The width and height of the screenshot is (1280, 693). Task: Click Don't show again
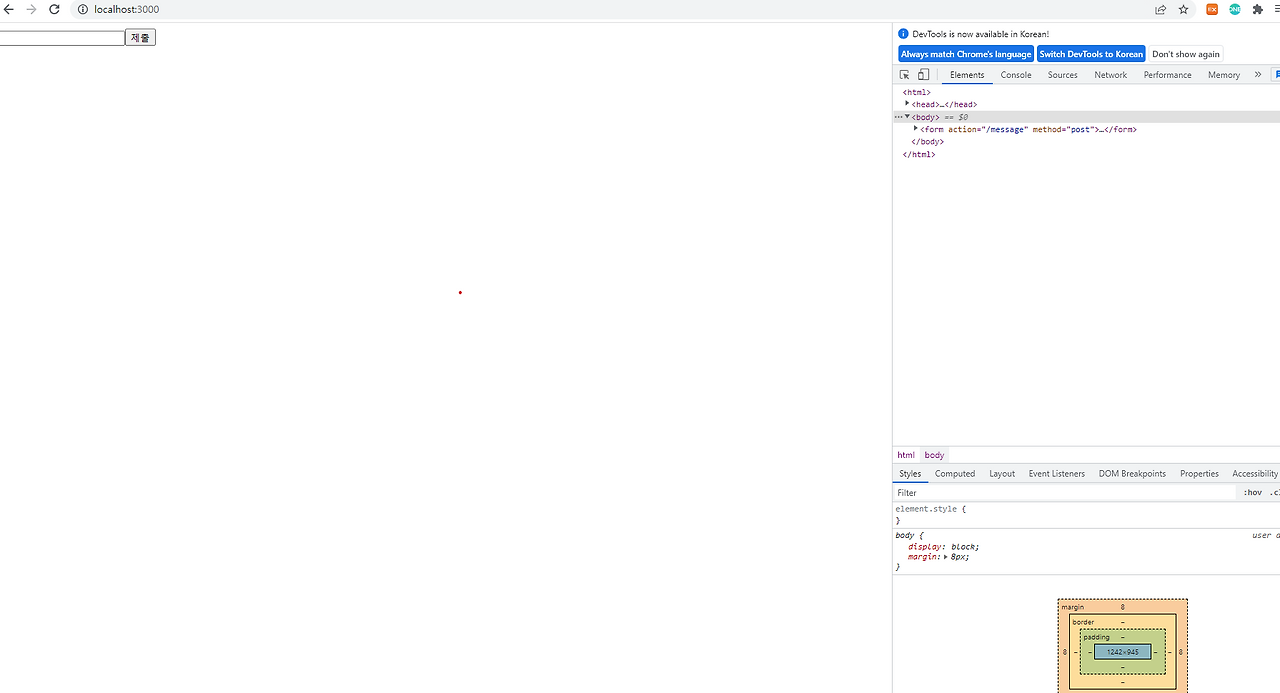[x=1186, y=54]
